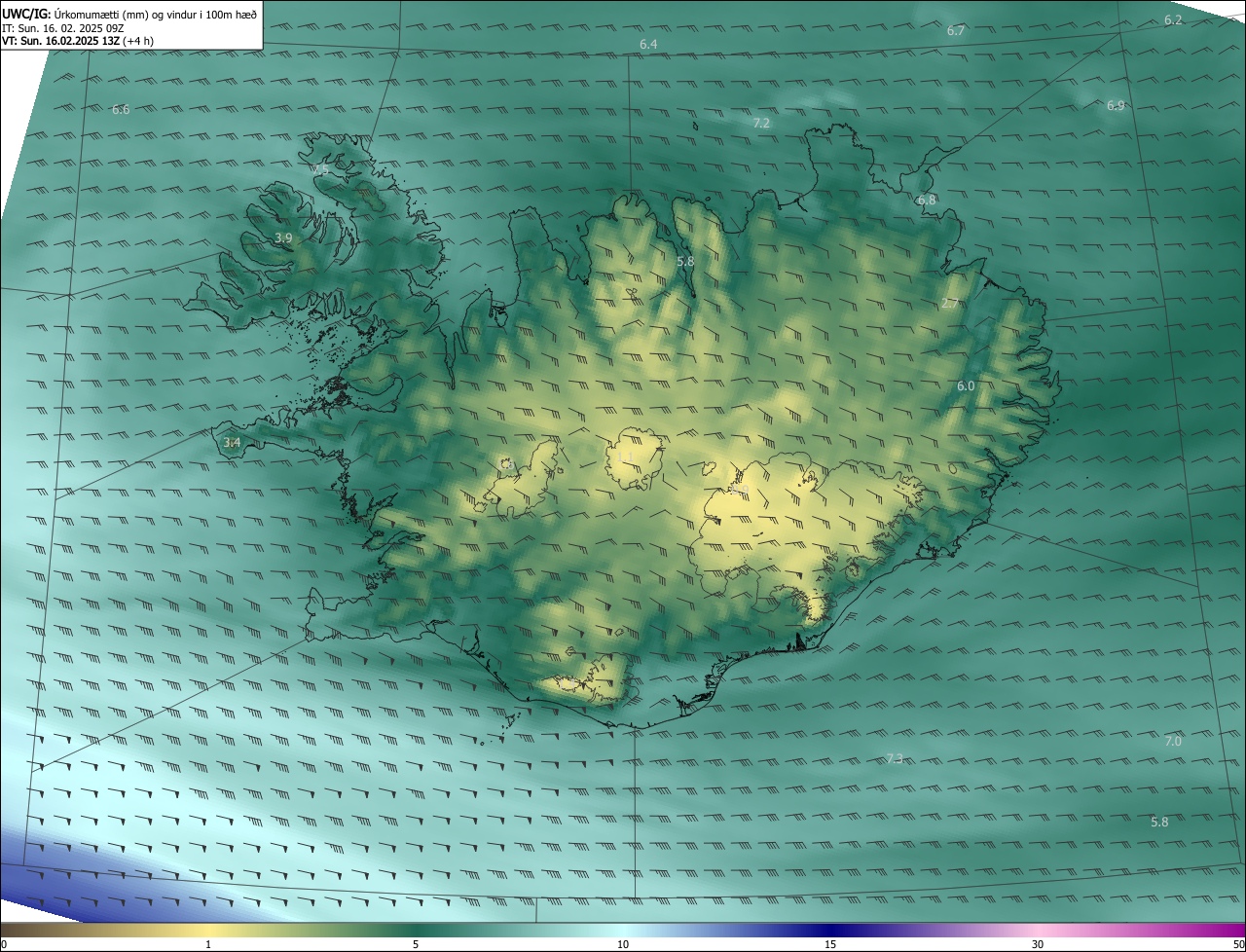Click the colorbar tick label 1
The width and height of the screenshot is (1246, 952).
click(x=208, y=945)
